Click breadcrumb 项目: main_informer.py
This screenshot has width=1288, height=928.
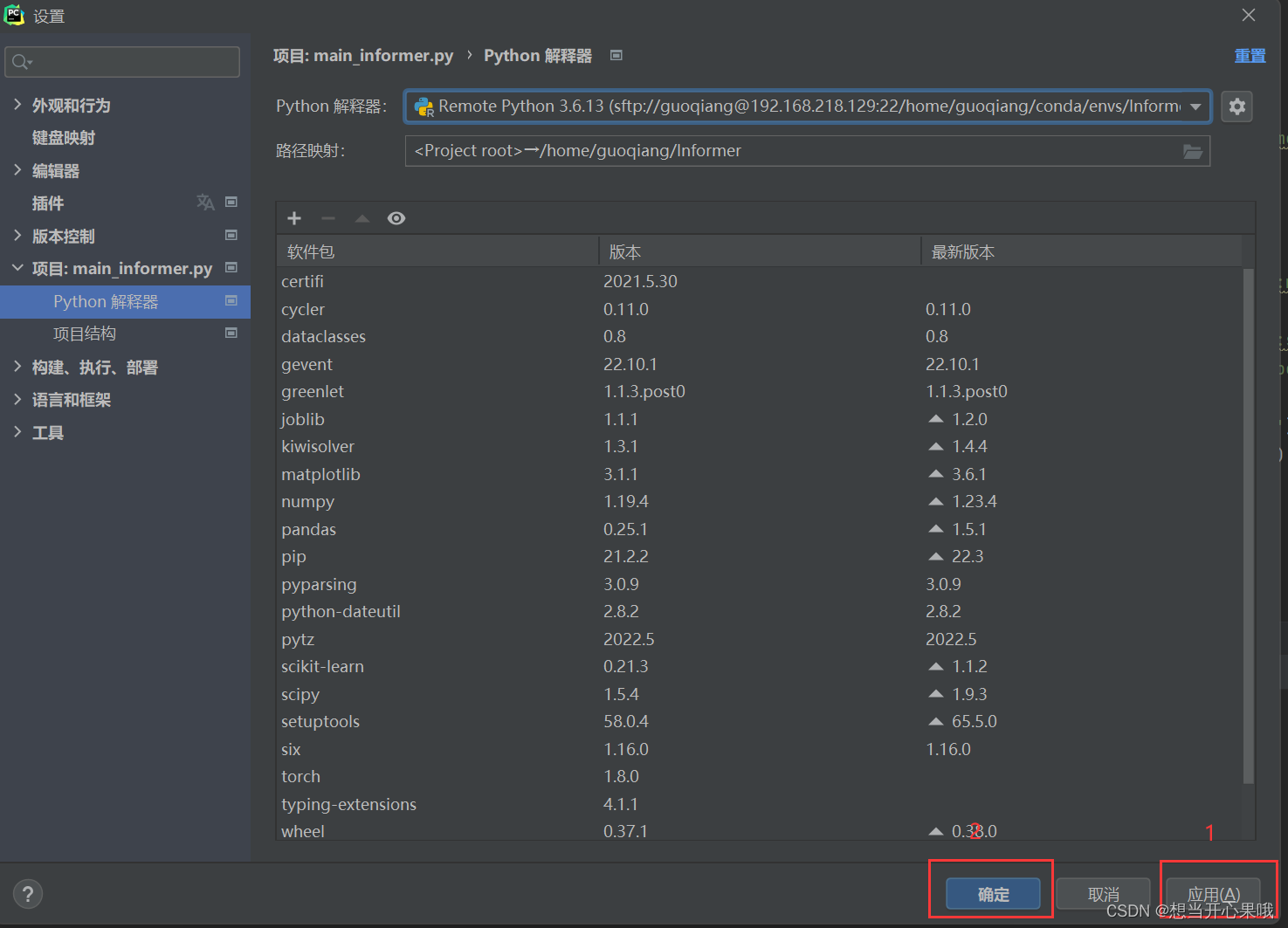(363, 55)
